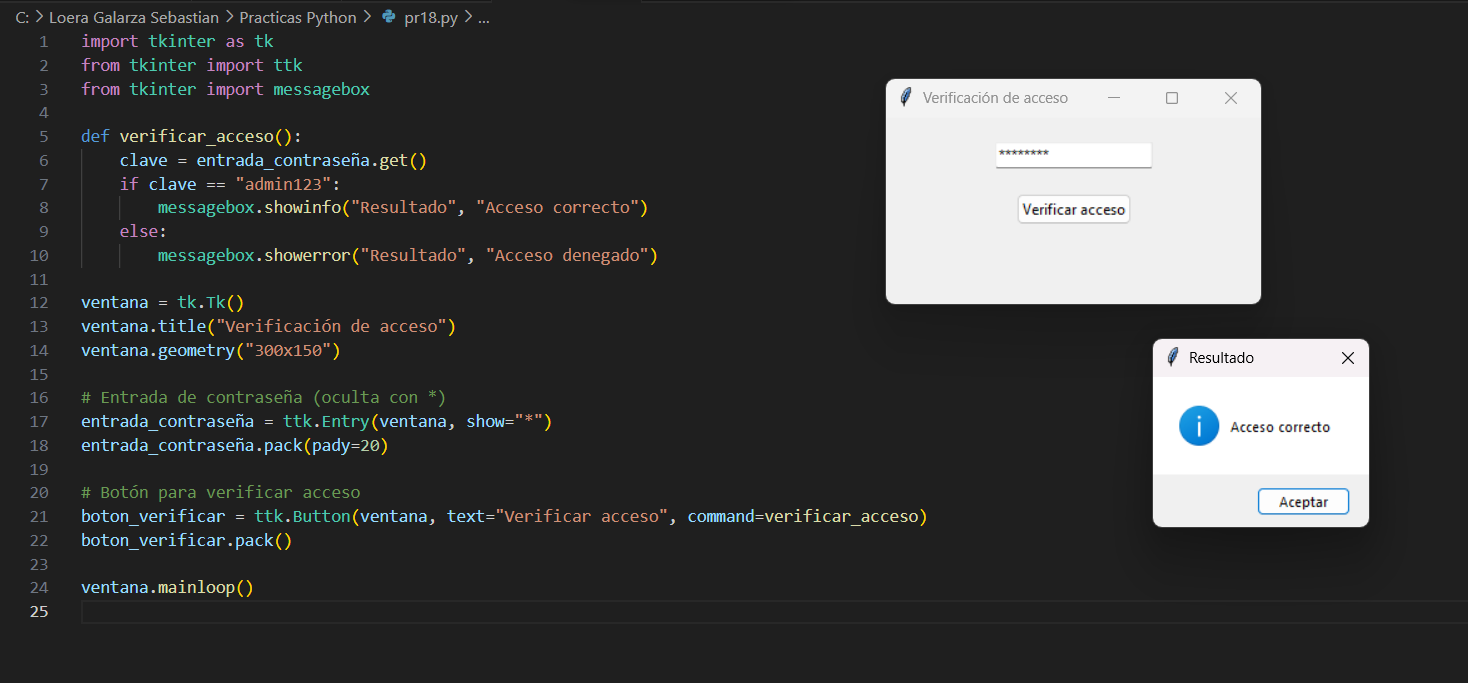Click feather icon in Verificación de acceso window
This screenshot has width=1468, height=683.
[x=906, y=98]
